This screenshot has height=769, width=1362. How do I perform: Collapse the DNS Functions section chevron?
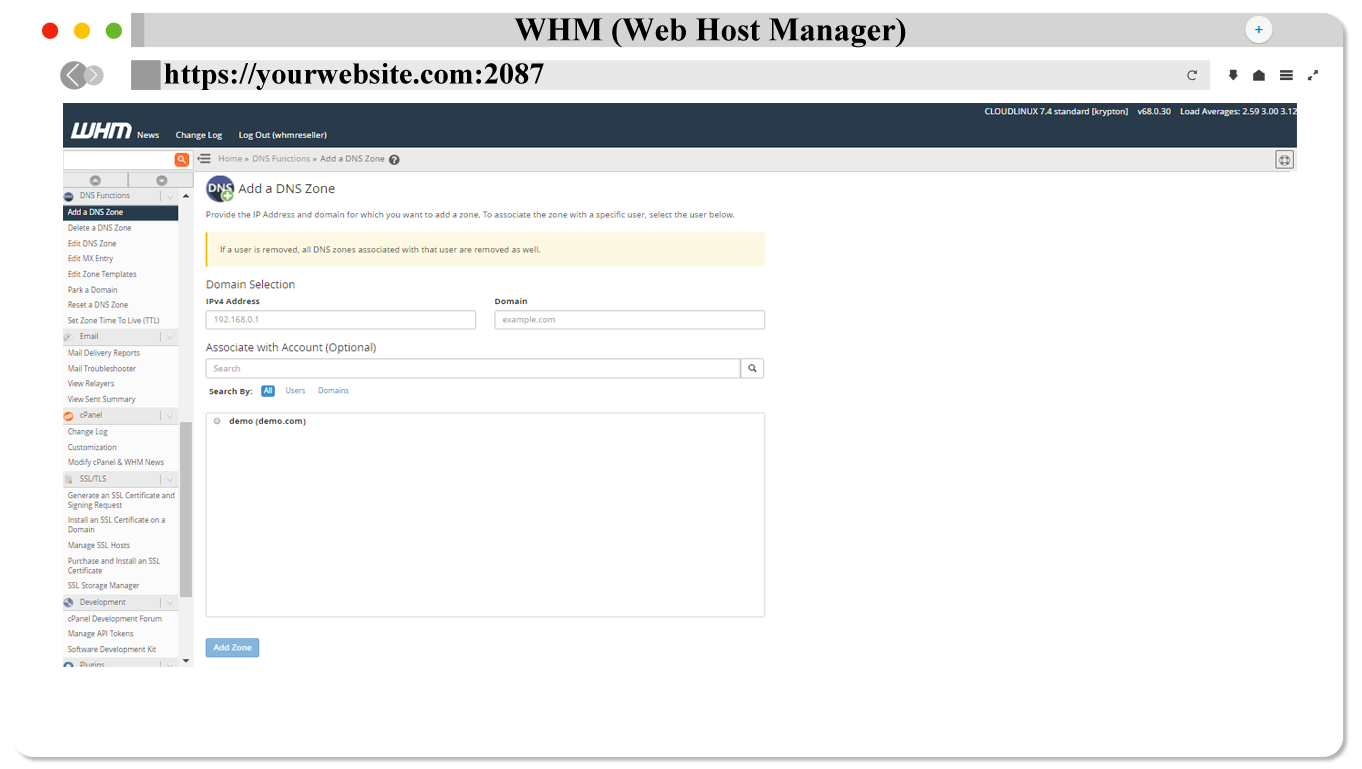tap(169, 197)
